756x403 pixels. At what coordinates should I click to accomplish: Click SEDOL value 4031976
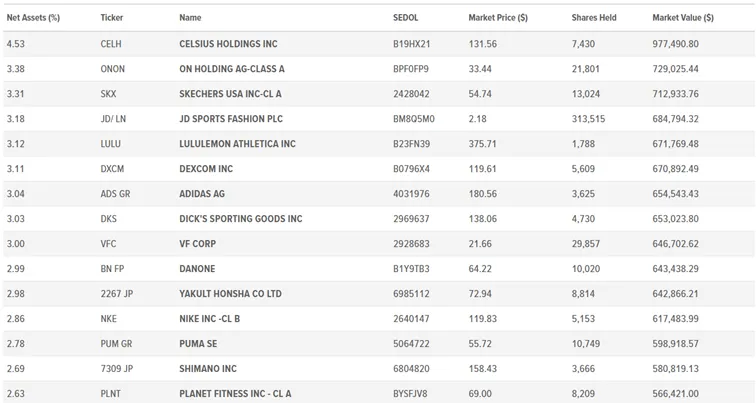(x=411, y=194)
